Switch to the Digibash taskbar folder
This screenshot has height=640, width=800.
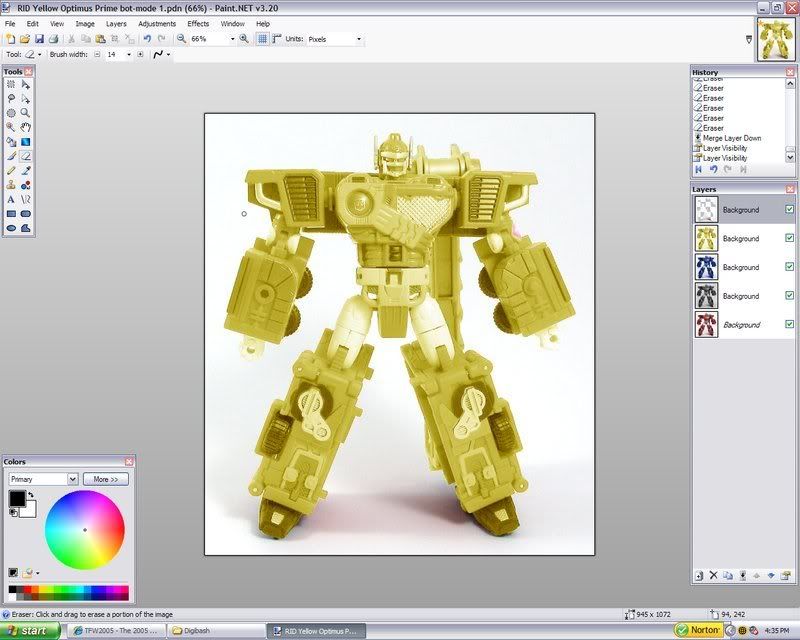pyautogui.click(x=216, y=631)
